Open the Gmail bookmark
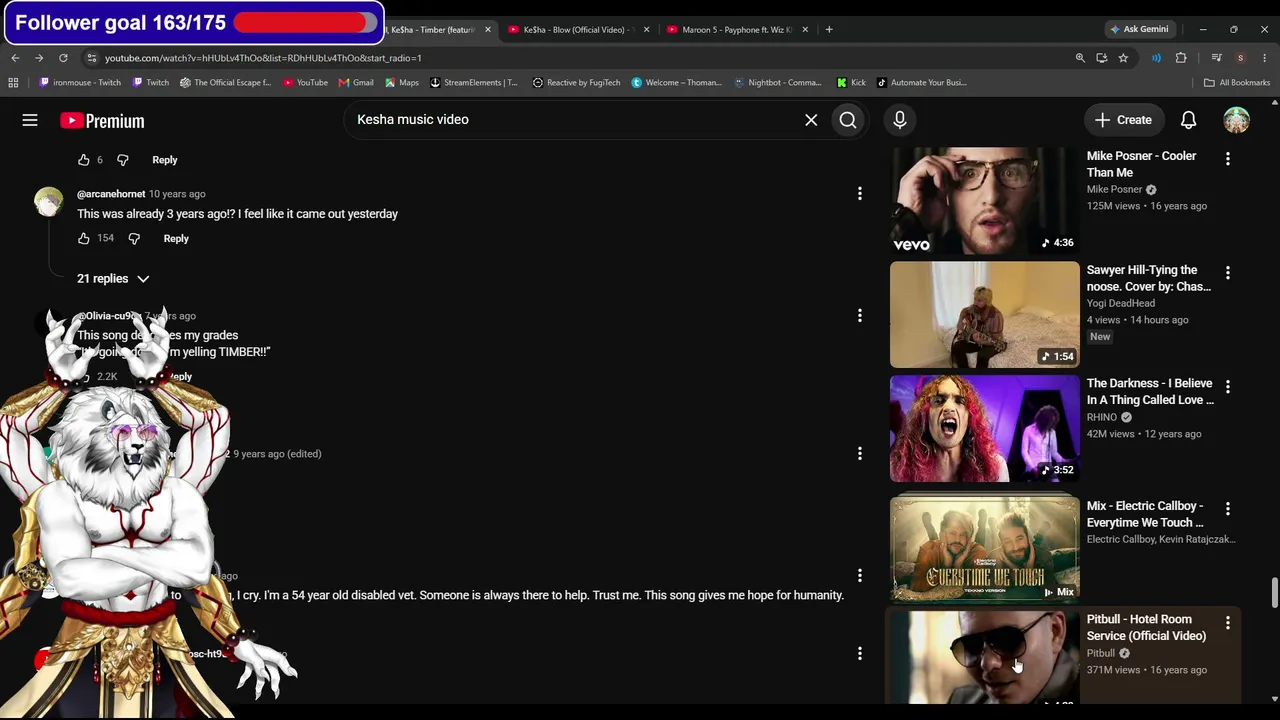Screen dimensions: 1280x720 356,83
